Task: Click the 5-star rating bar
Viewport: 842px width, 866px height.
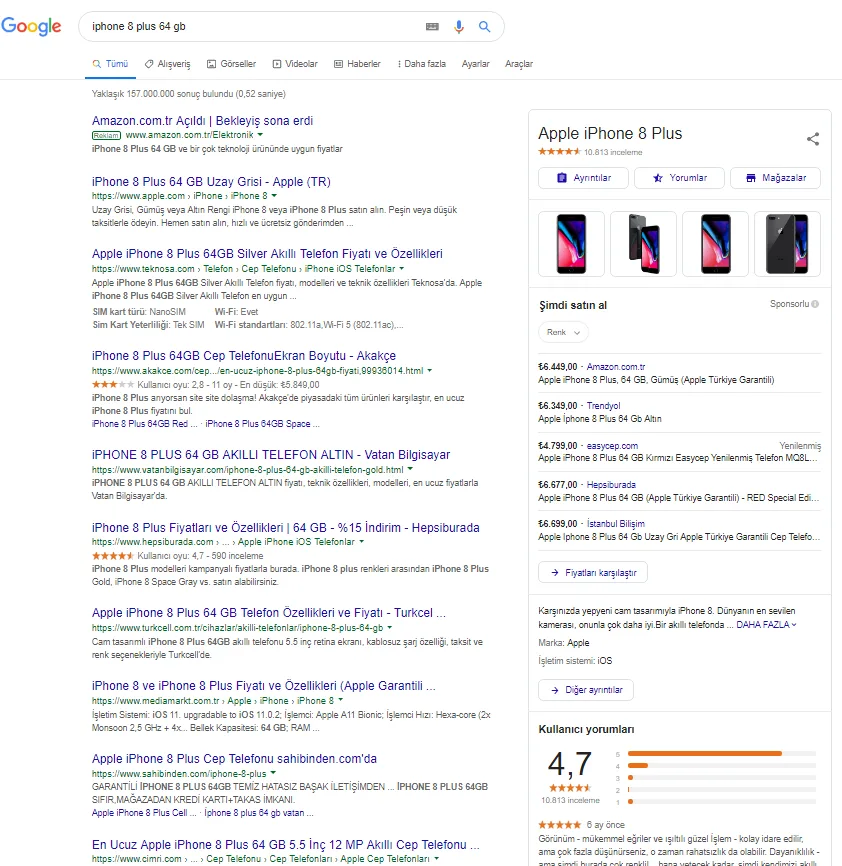Action: (x=722, y=753)
